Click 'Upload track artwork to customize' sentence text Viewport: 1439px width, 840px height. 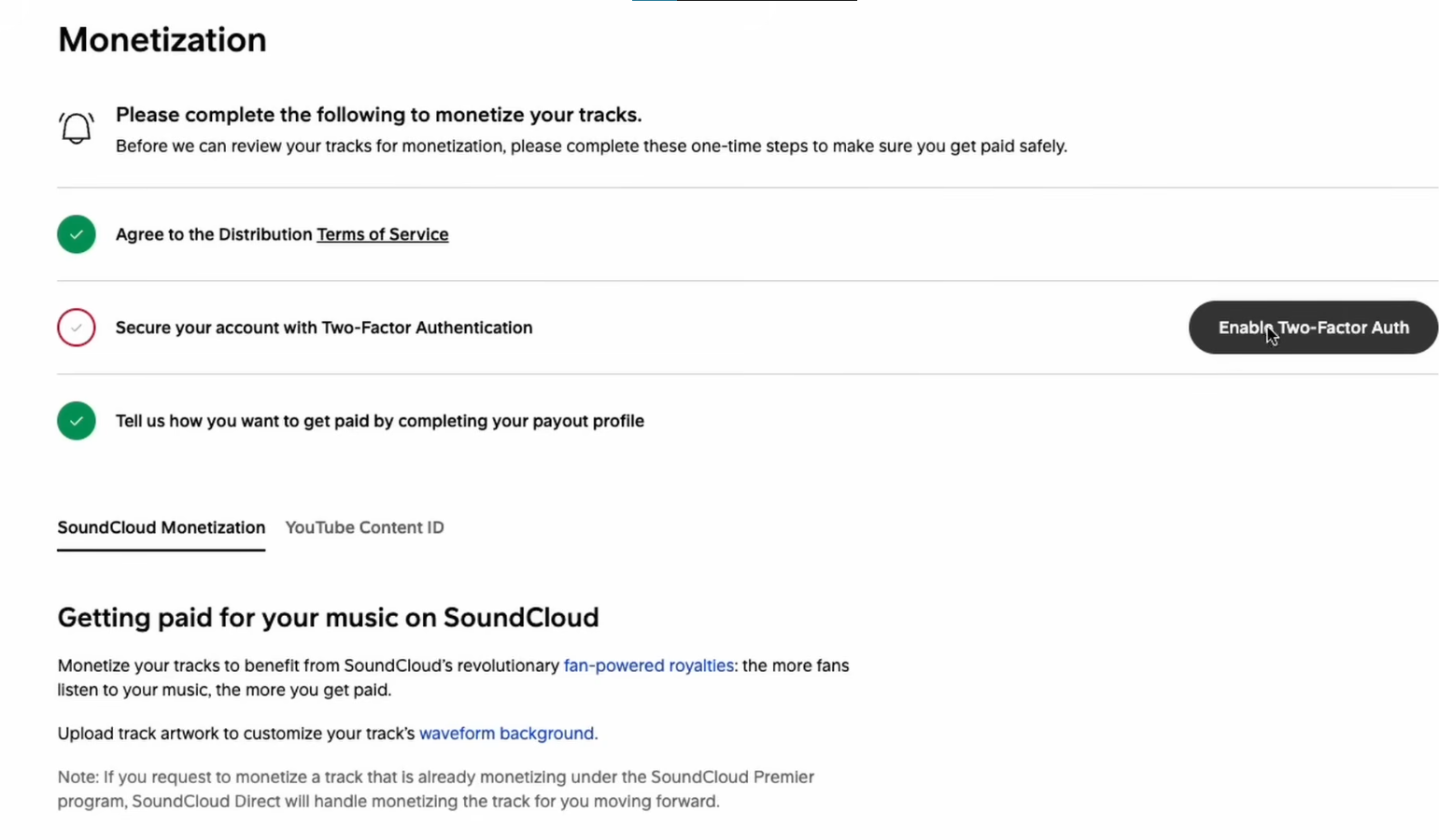[x=236, y=734]
